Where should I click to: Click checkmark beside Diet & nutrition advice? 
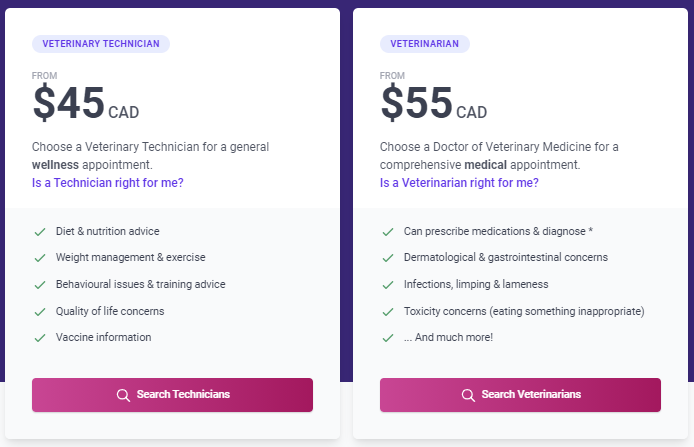coord(40,232)
